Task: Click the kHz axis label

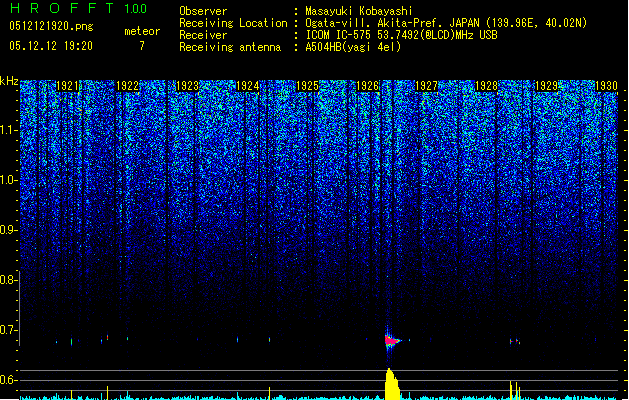Action: coord(9,81)
